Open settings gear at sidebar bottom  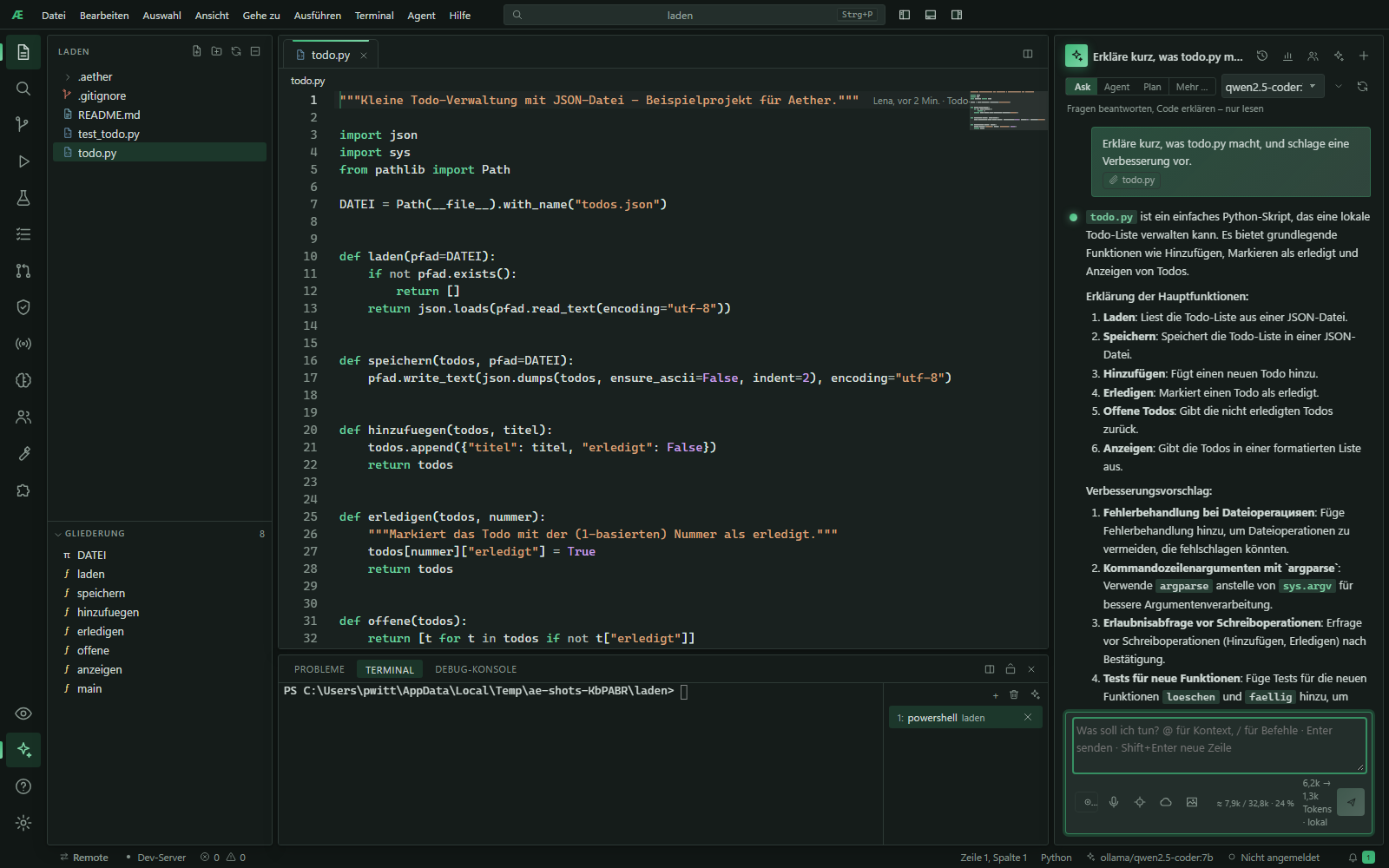[23, 823]
